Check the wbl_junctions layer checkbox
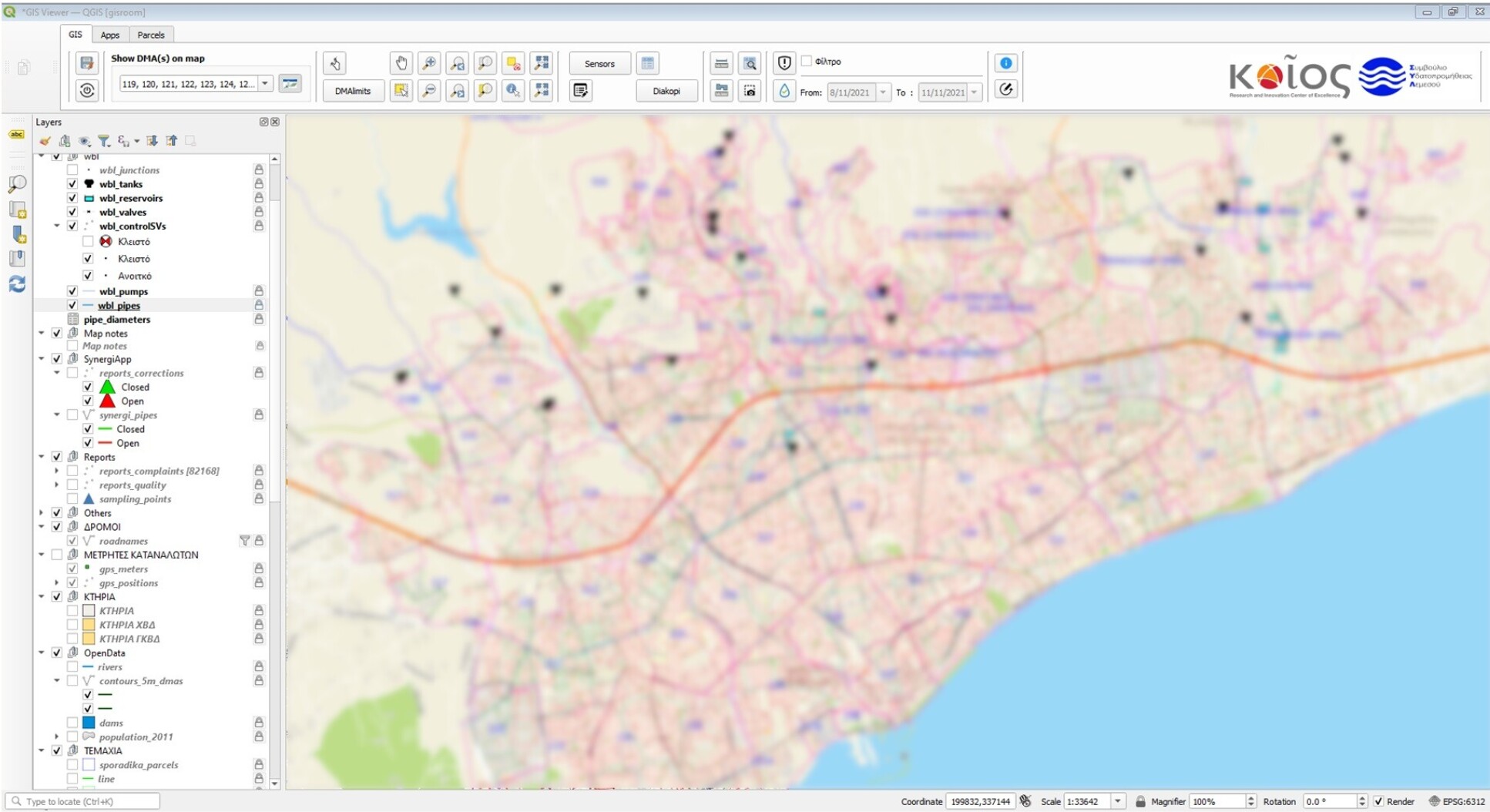This screenshot has height=812, width=1490. pyautogui.click(x=72, y=170)
